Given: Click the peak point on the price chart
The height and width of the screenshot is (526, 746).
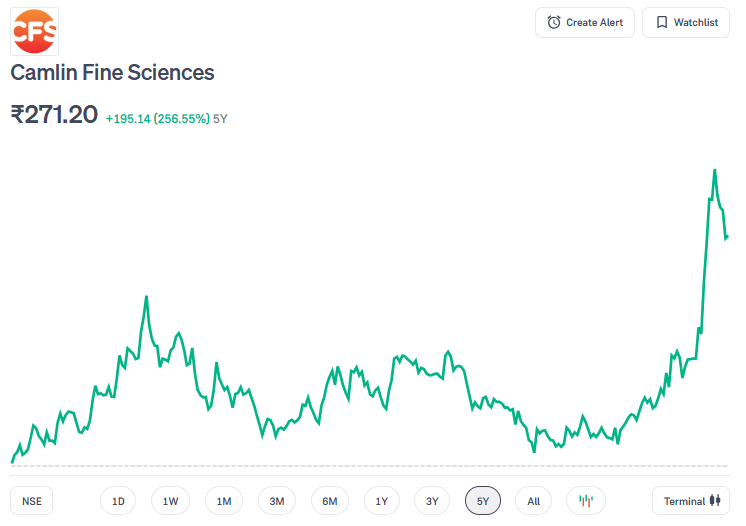Looking at the screenshot, I should (x=714, y=170).
